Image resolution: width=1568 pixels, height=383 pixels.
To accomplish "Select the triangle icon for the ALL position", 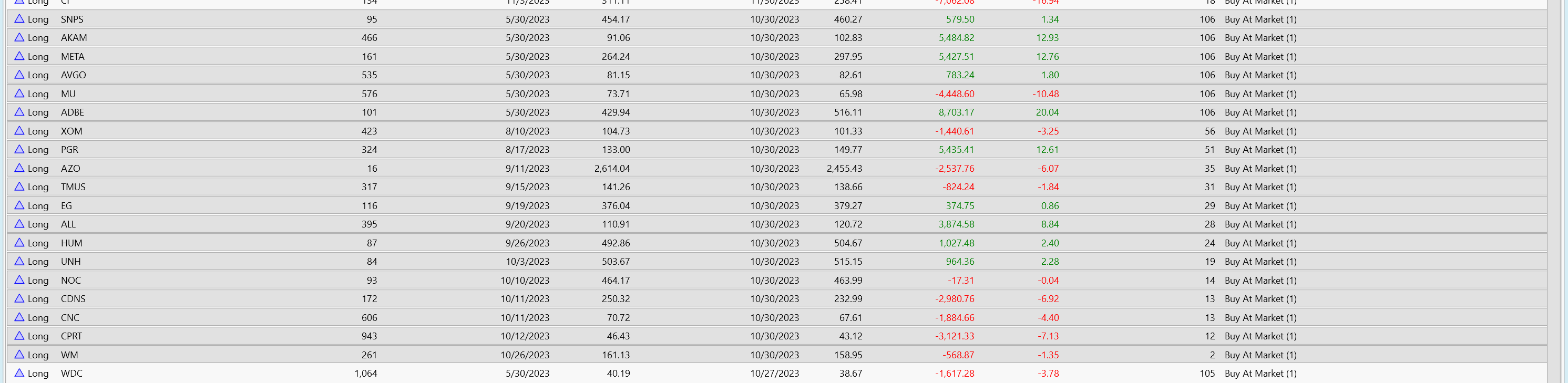I will 19,224.
